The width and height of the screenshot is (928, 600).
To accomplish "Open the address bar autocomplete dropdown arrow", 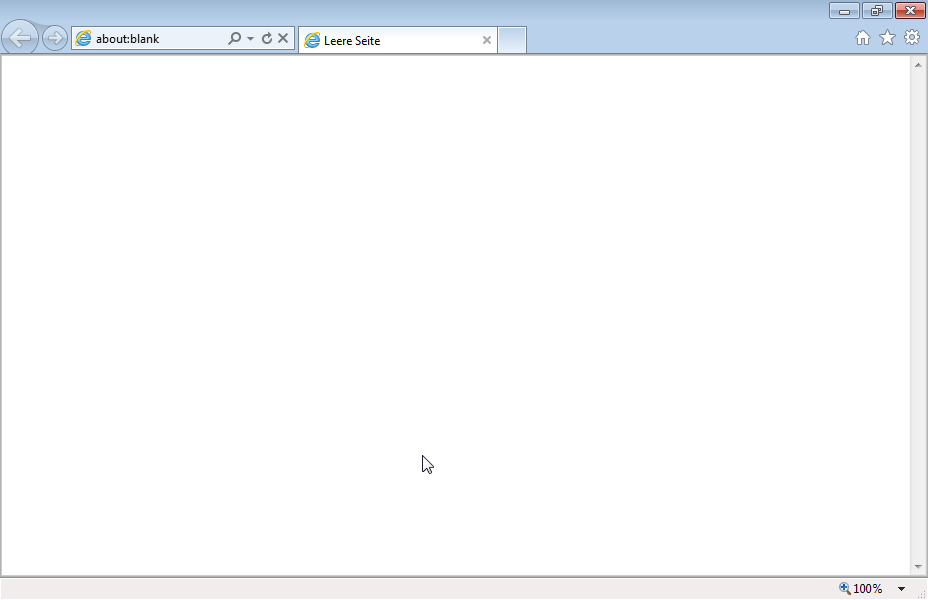I will 250,39.
